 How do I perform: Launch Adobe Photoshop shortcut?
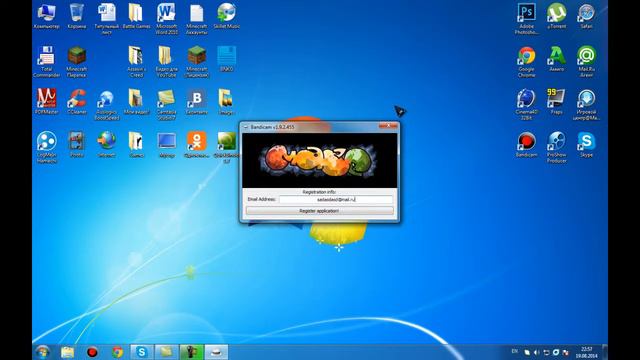(527, 19)
